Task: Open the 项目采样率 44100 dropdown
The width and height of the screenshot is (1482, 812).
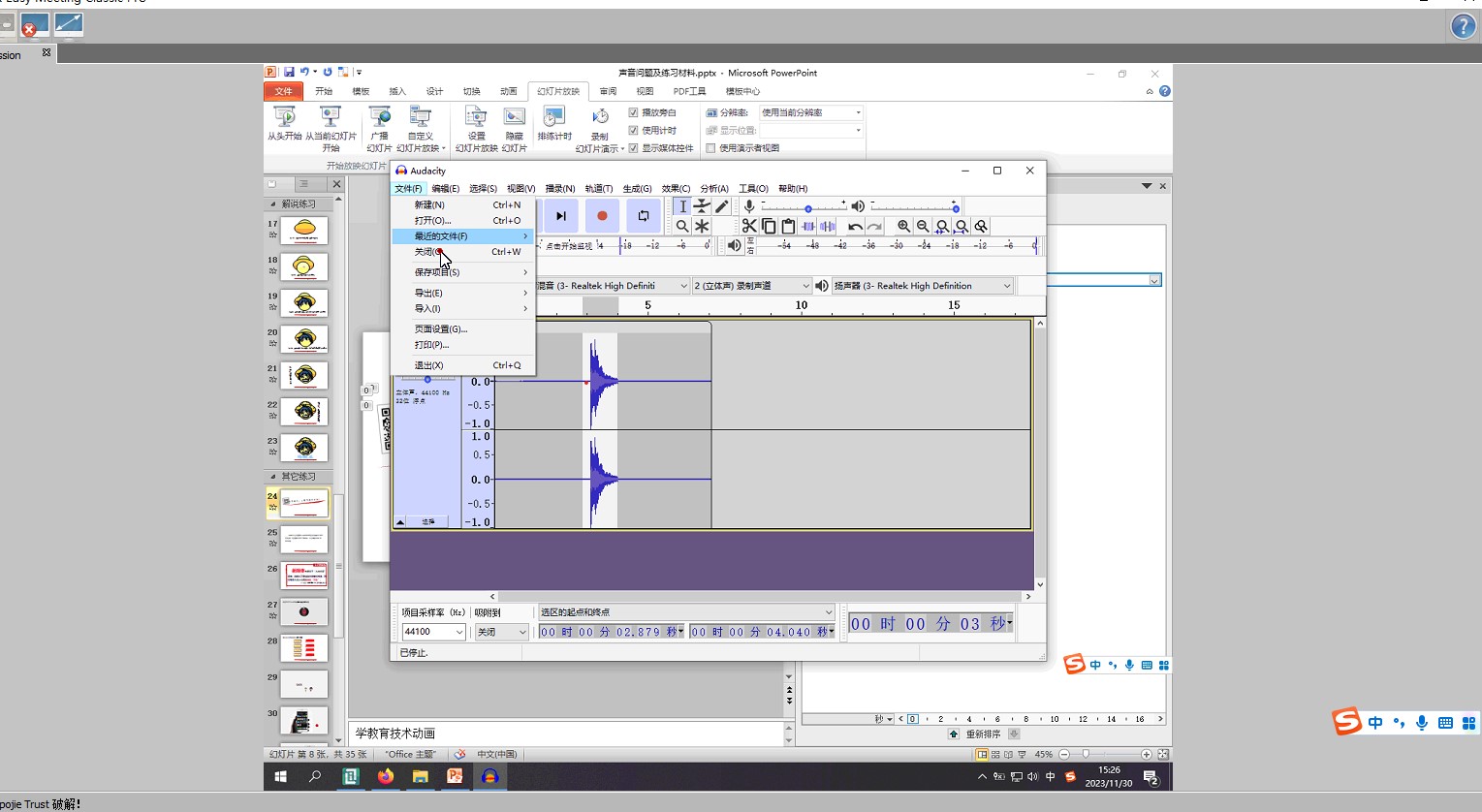Action: [x=433, y=632]
